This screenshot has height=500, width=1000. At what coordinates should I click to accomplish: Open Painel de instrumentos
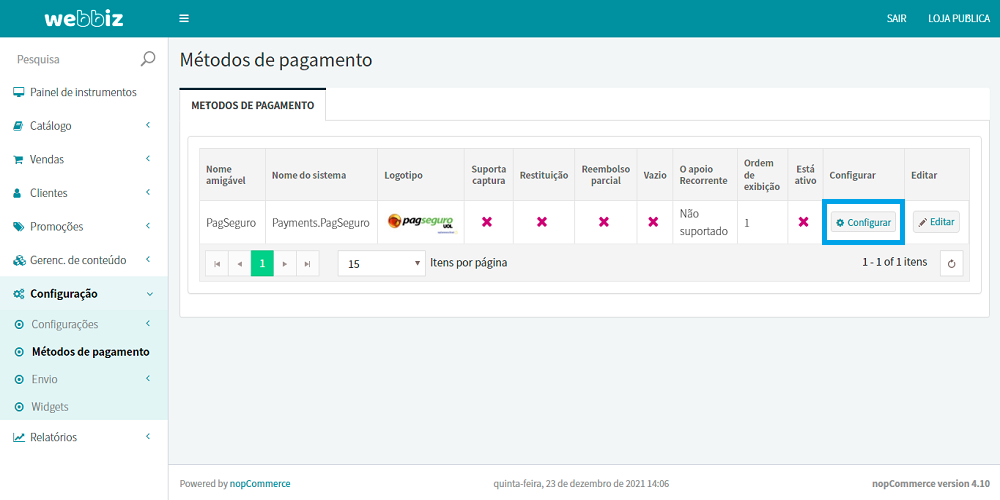point(83,92)
